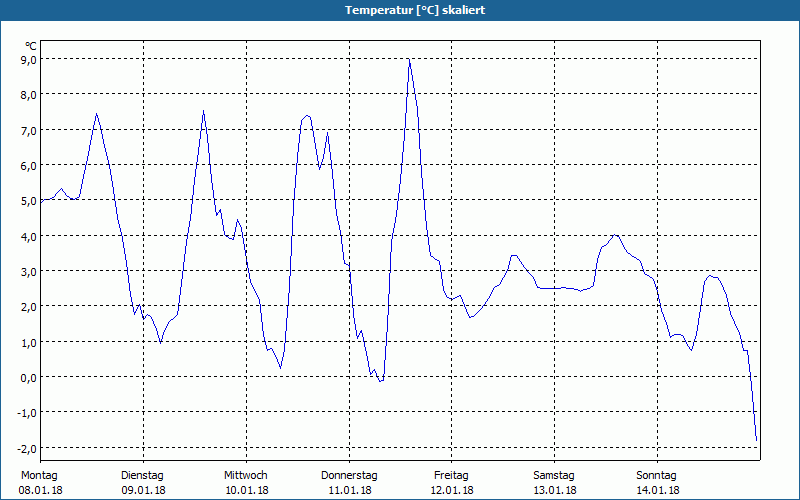Viewport: 800px width, 500px height.
Task: Click the Montag day label
Action: coord(39,476)
